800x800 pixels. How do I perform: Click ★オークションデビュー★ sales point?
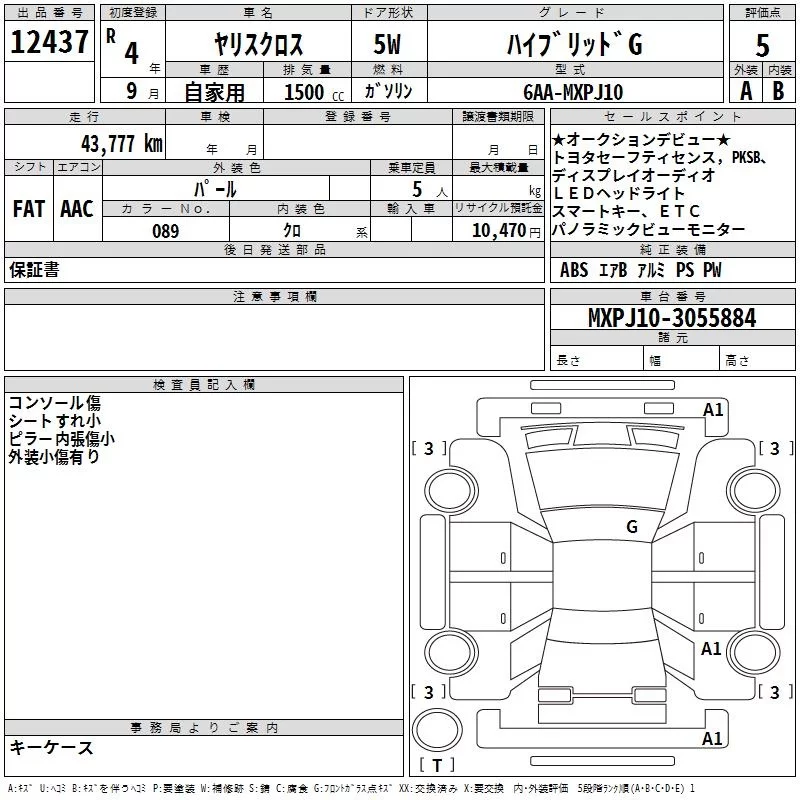(x=641, y=139)
